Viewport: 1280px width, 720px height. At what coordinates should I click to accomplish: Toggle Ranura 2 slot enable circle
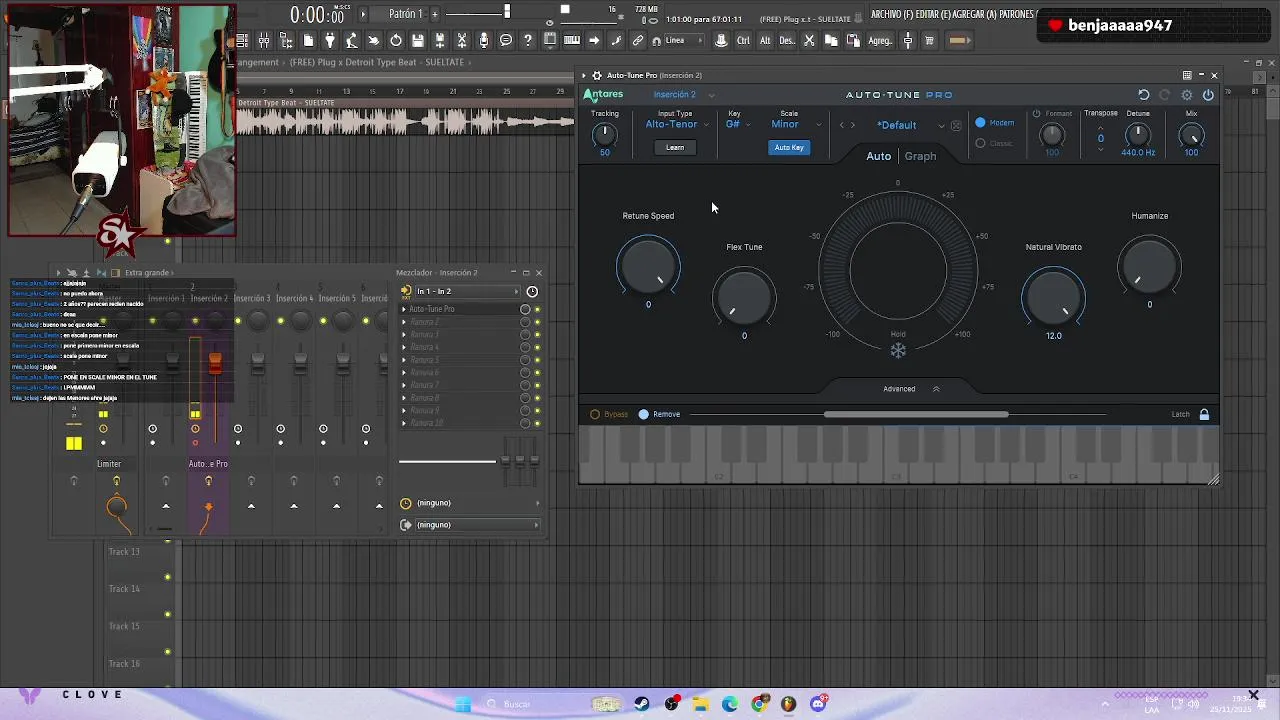[525, 322]
